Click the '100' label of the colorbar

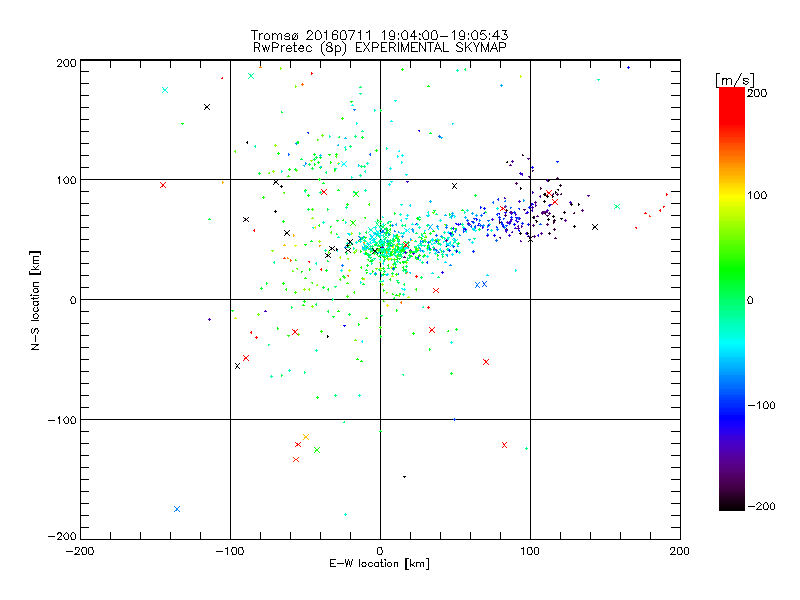[757, 195]
